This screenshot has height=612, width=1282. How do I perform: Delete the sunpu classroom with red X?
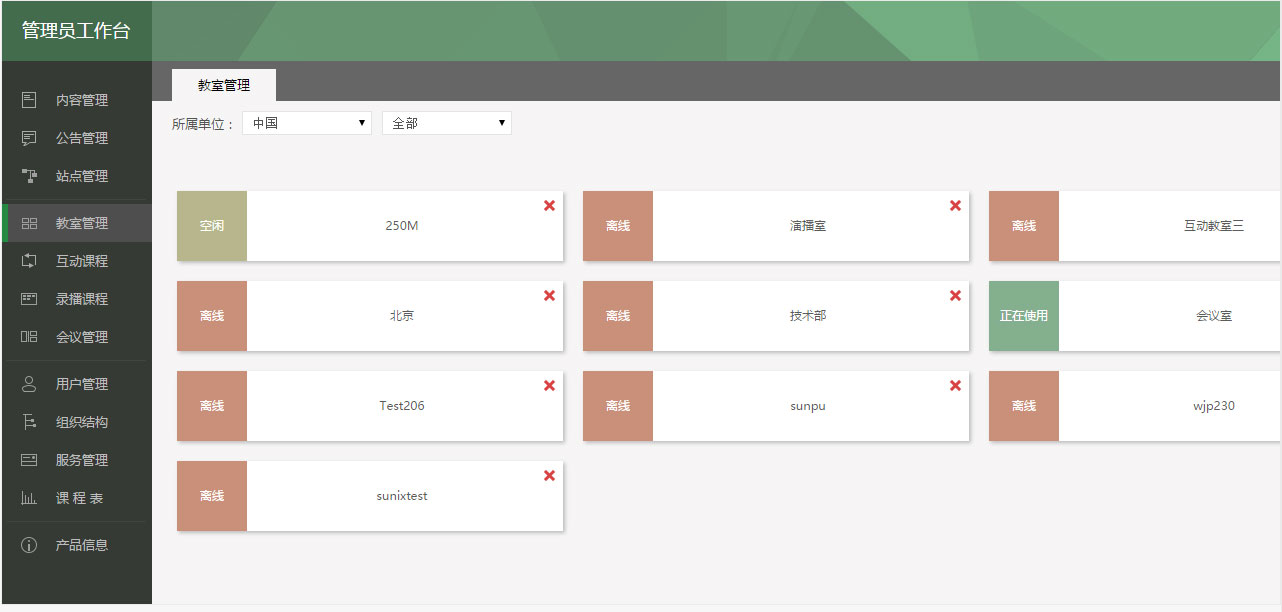tap(955, 385)
